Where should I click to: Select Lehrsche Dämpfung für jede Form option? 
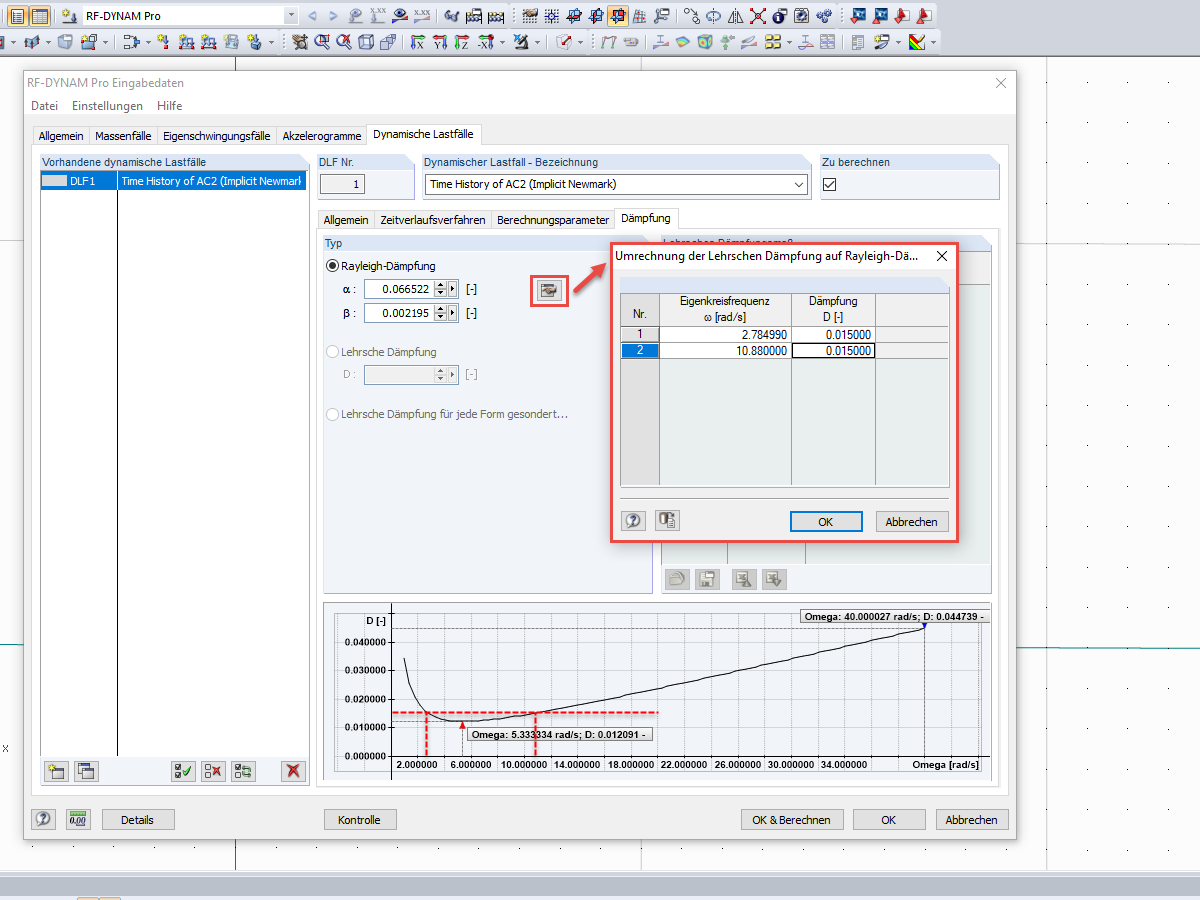333,414
